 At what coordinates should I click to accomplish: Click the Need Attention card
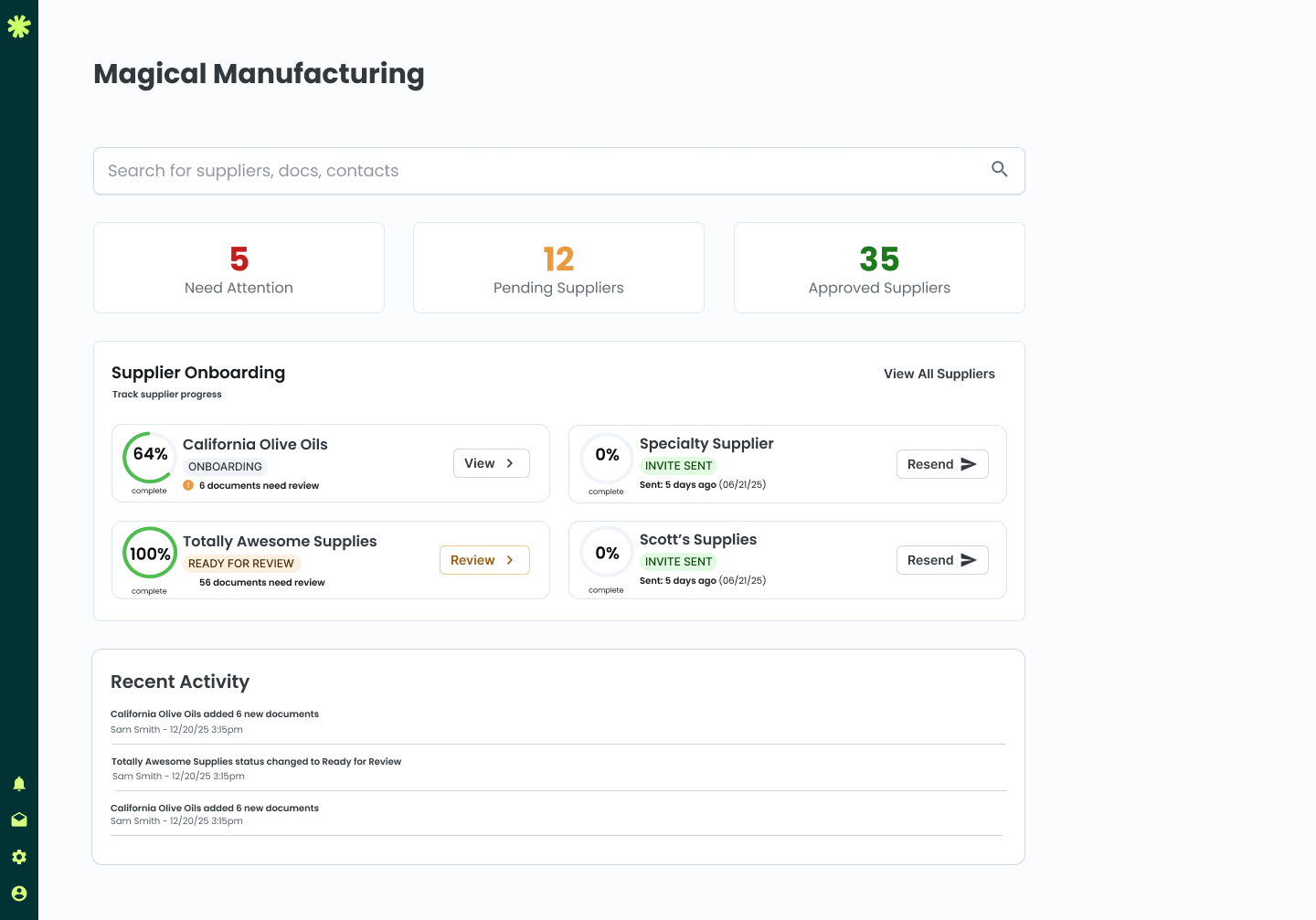pyautogui.click(x=239, y=268)
